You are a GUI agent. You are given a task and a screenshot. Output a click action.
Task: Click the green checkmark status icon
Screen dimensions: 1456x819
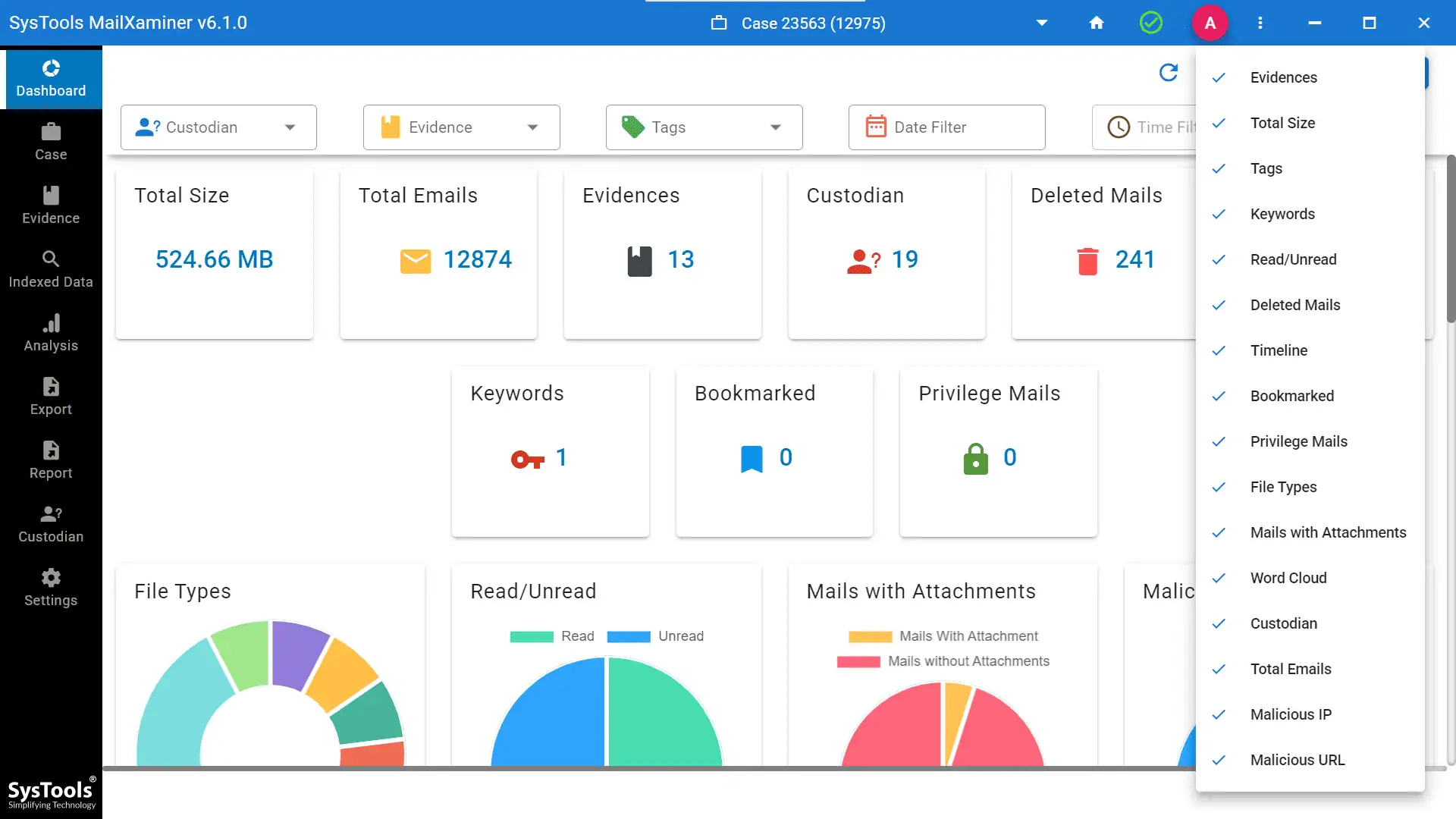coord(1151,23)
